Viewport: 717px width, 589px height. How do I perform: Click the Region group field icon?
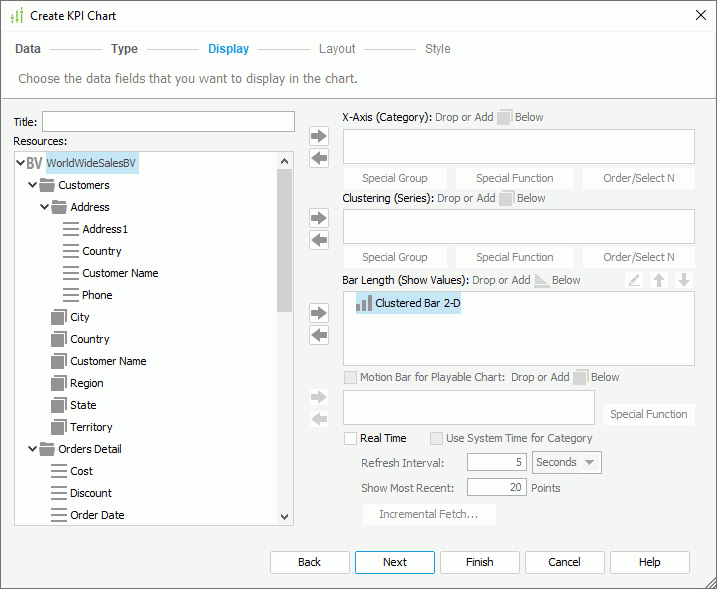coord(59,383)
